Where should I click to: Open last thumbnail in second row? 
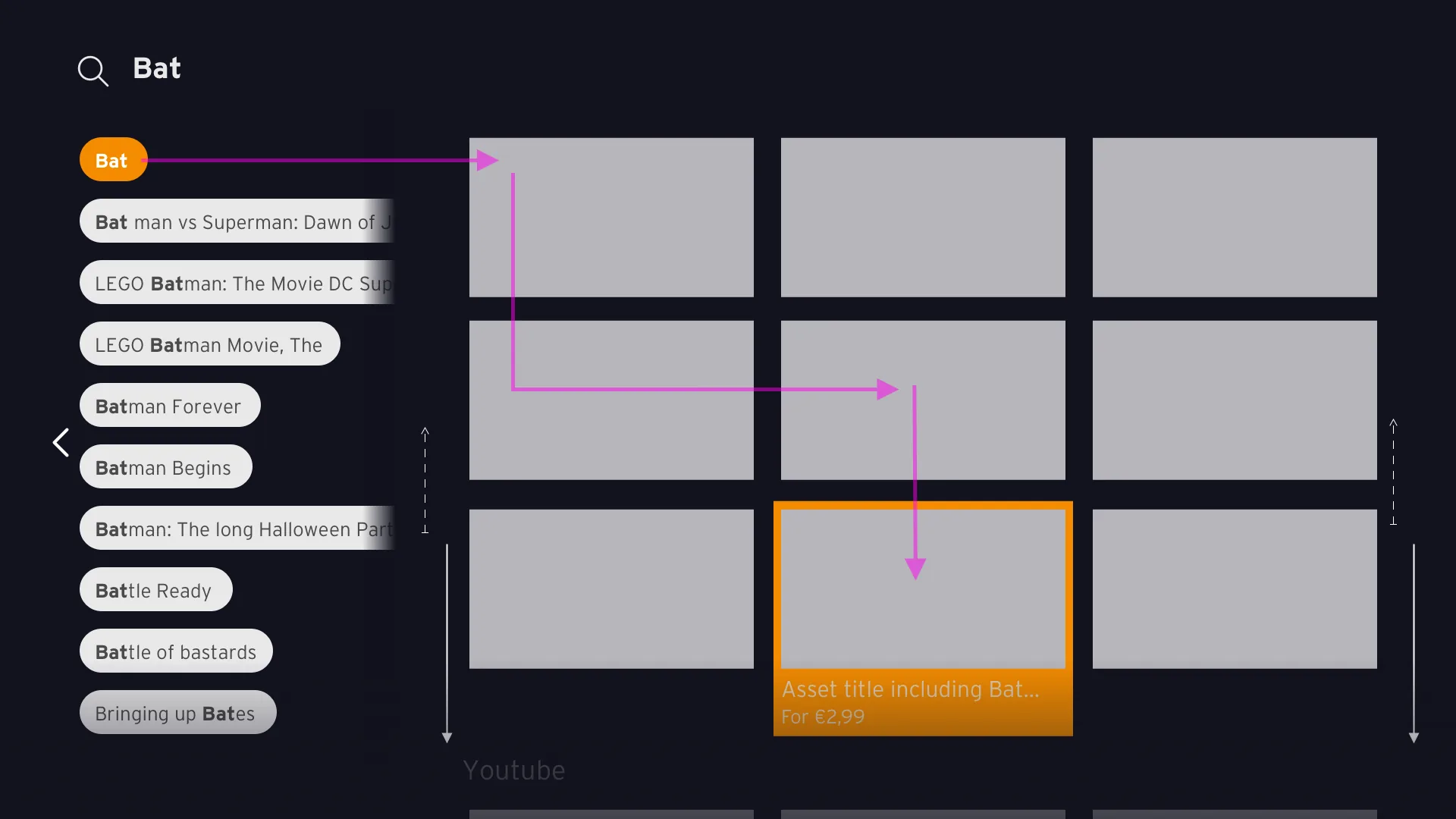1235,400
